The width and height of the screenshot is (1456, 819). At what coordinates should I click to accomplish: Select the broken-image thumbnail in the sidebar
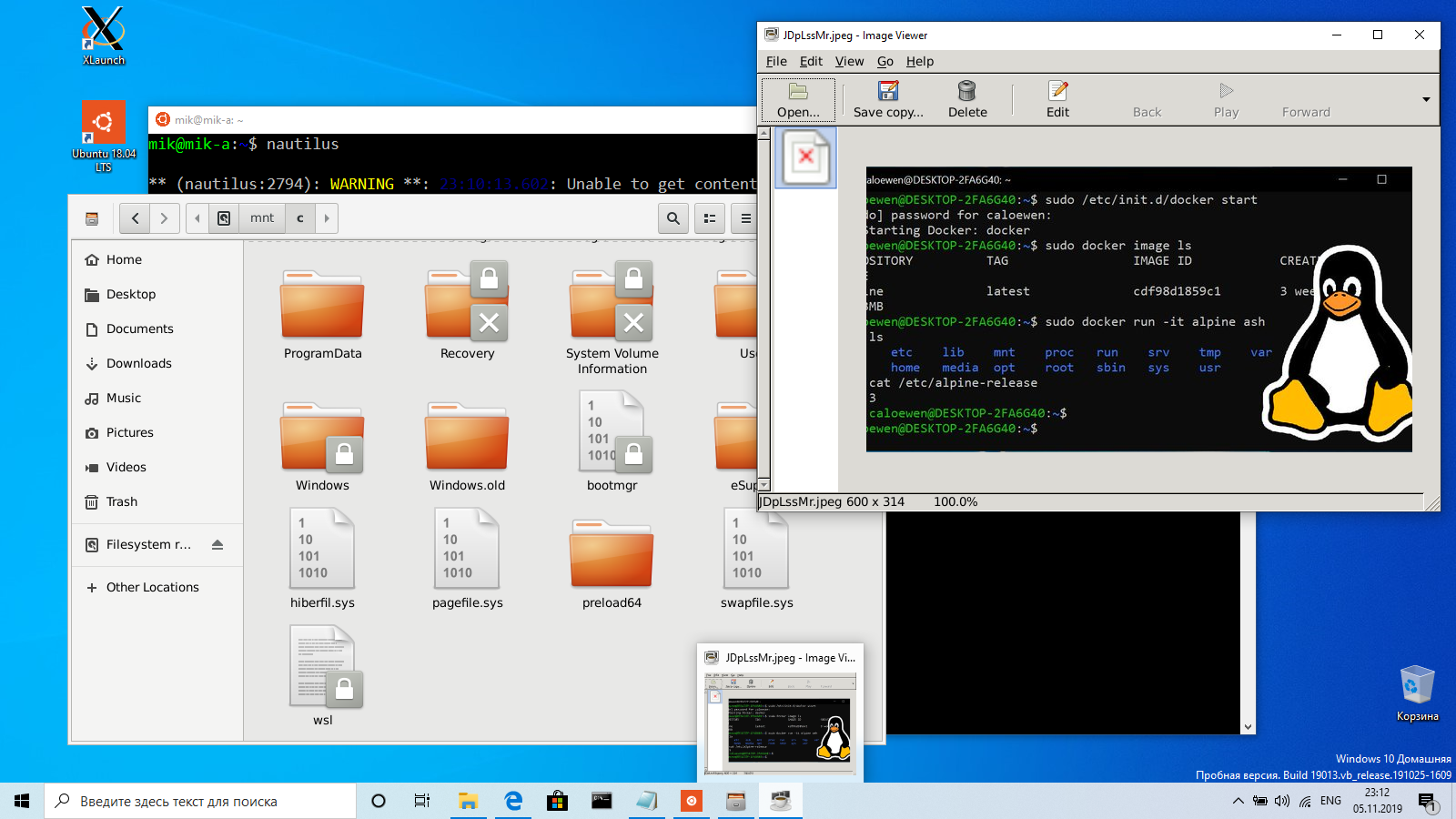pos(804,157)
